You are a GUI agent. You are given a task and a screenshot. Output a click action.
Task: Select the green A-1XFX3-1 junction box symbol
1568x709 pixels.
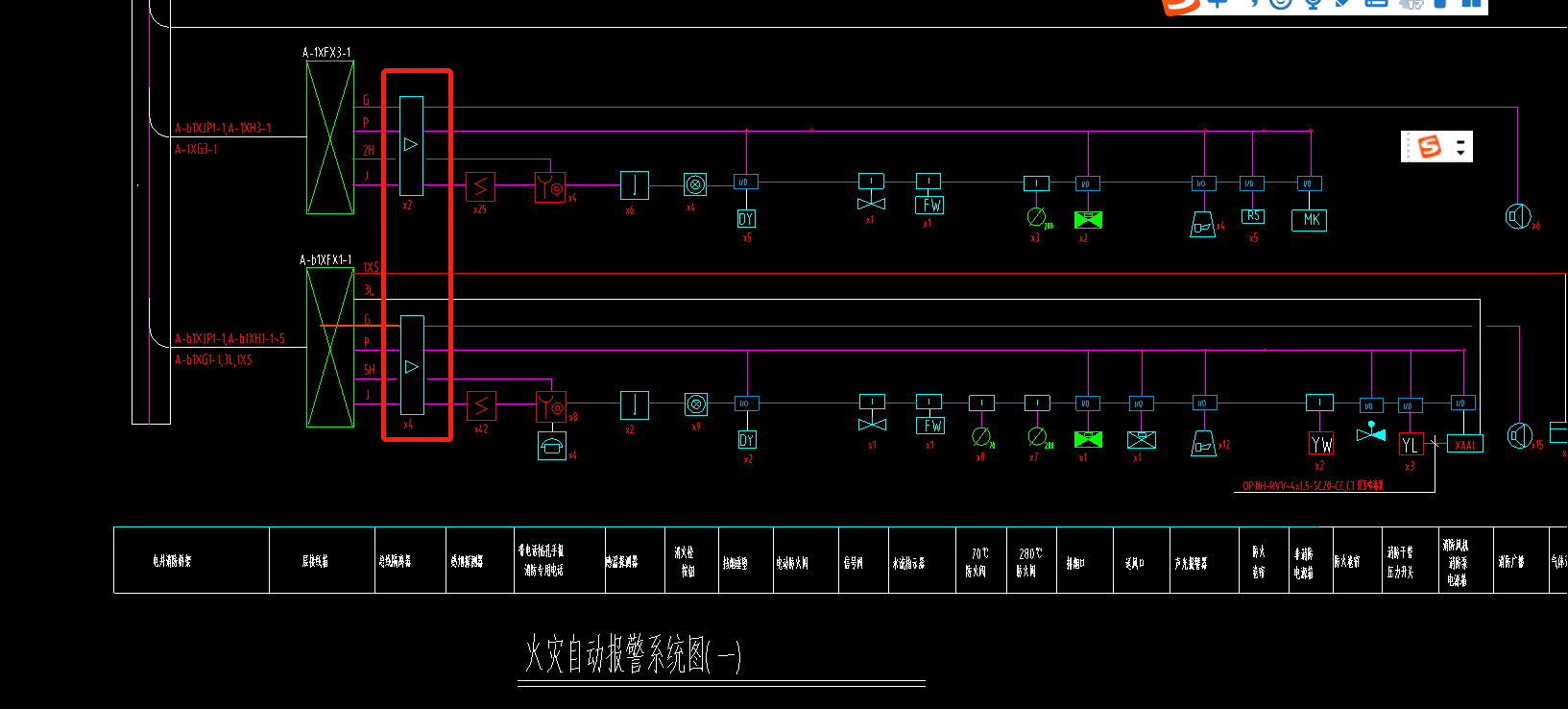330,137
